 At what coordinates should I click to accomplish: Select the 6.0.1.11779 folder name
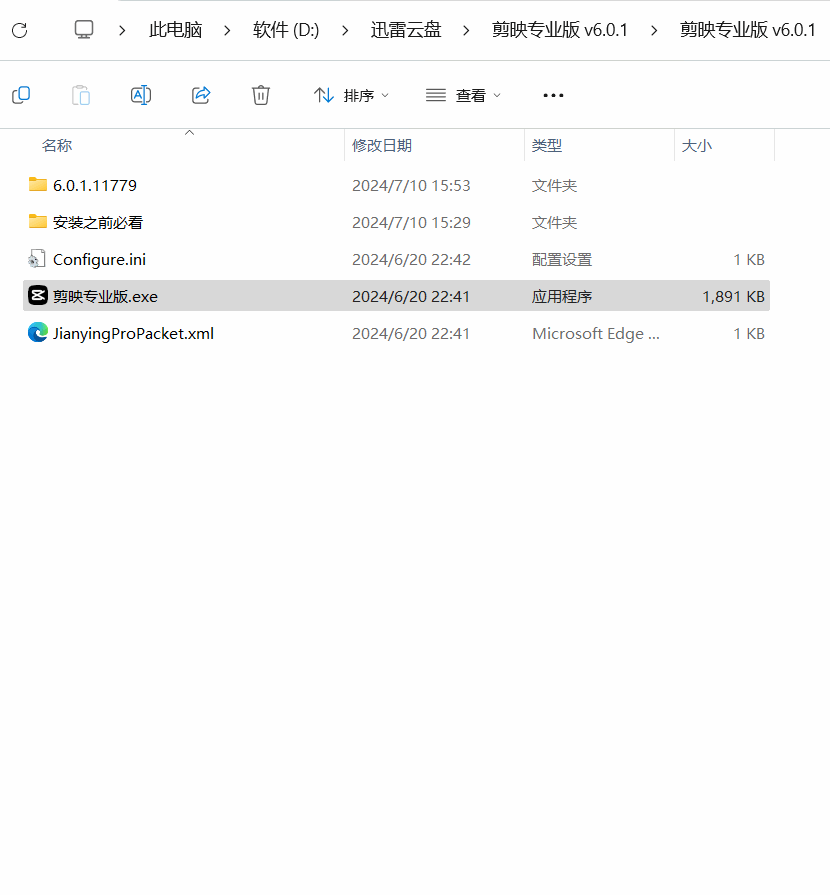pyautogui.click(x=95, y=186)
